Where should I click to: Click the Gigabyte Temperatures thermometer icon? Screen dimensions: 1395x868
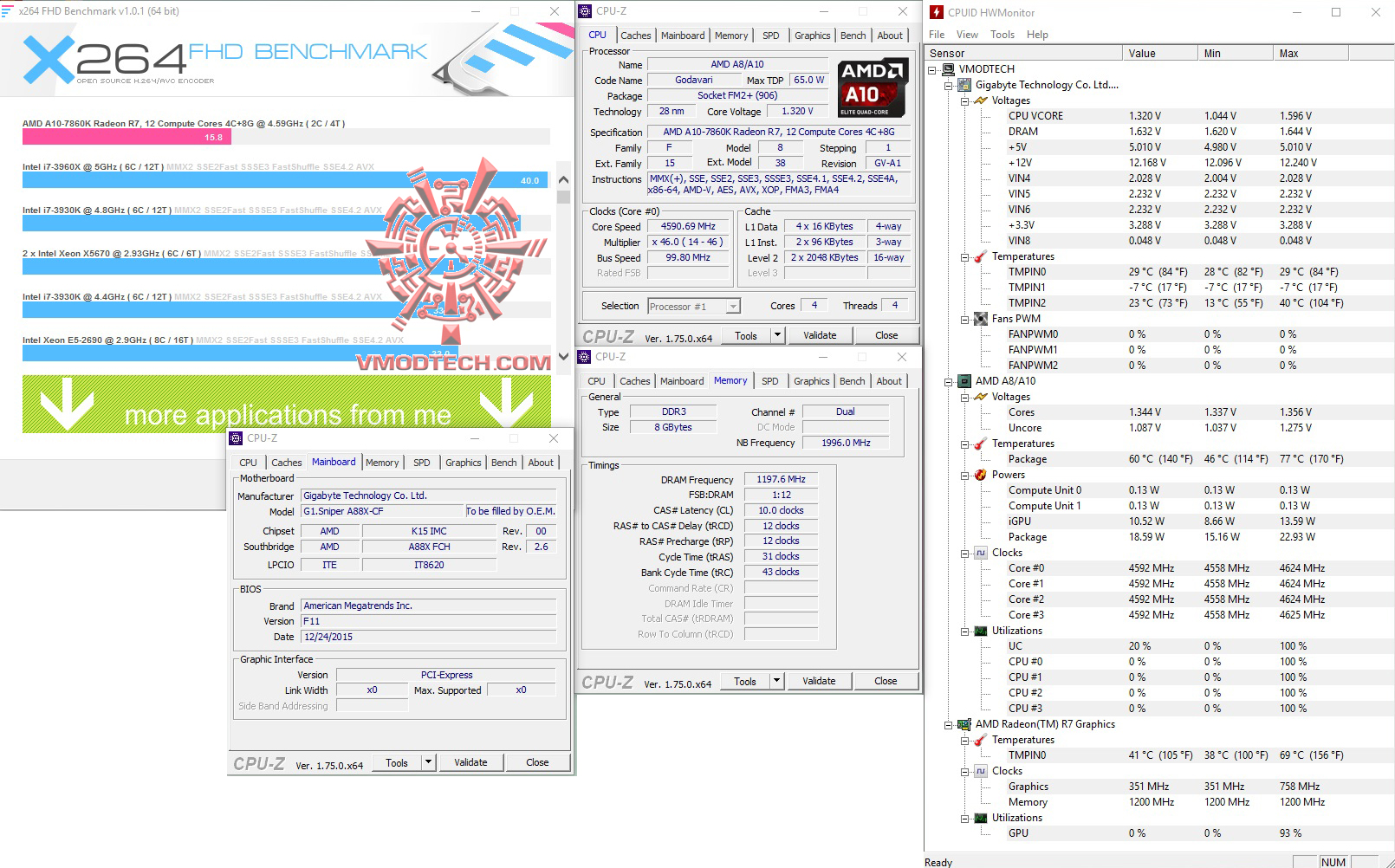click(x=981, y=256)
